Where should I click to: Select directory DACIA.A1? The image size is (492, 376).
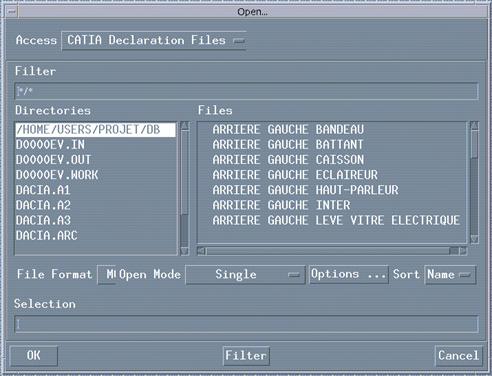tap(95, 190)
